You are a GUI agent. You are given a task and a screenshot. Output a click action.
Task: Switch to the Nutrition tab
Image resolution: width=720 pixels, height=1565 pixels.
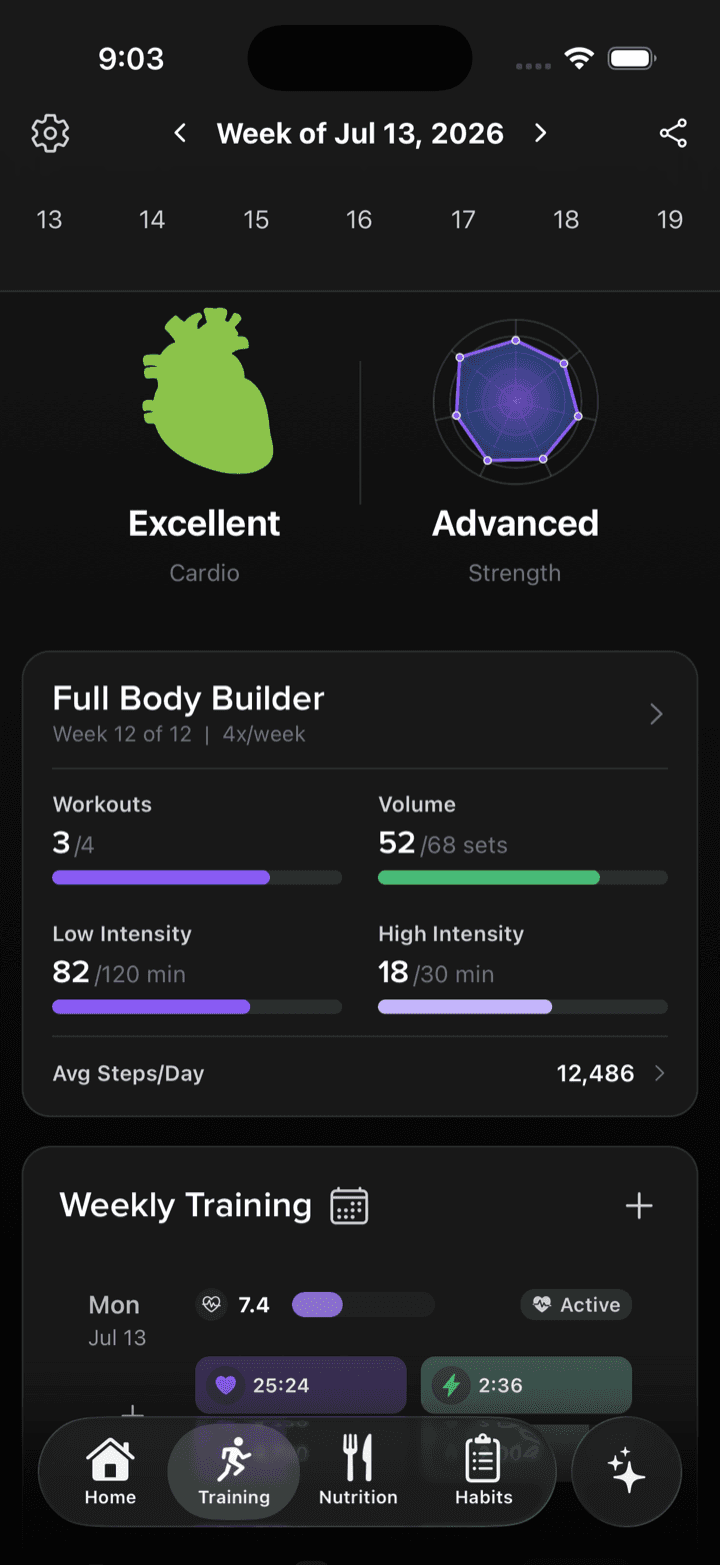[x=358, y=1471]
